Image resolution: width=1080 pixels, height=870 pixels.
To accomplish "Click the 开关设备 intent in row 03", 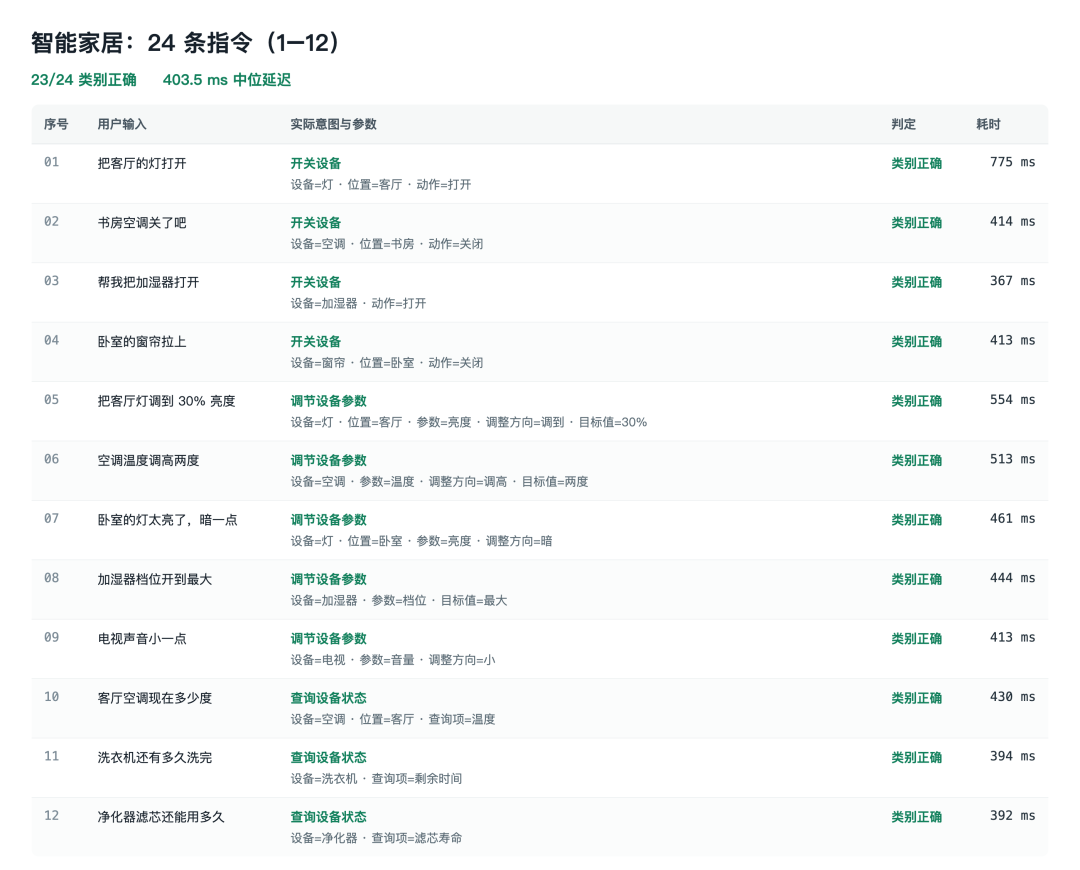I will (315, 282).
